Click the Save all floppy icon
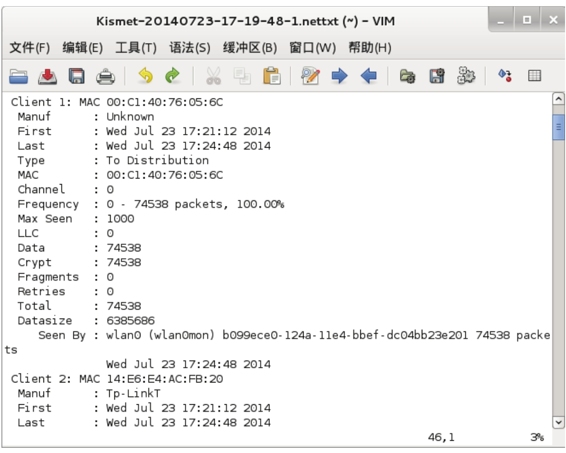566x453 pixels. click(77, 76)
